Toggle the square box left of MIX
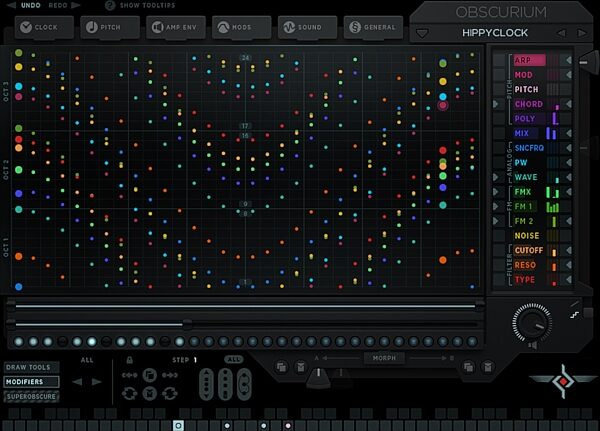The image size is (600, 431). (499, 133)
